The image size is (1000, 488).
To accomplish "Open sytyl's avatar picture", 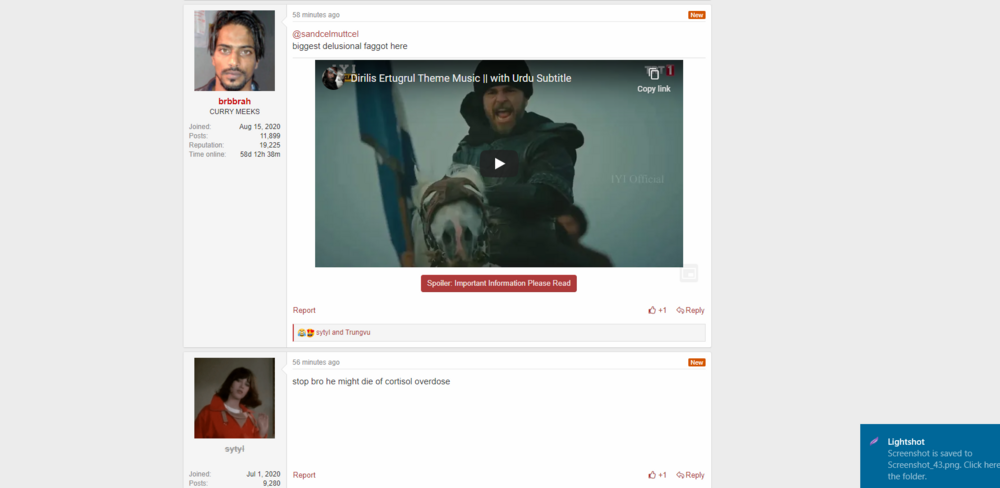I will click(x=235, y=398).
